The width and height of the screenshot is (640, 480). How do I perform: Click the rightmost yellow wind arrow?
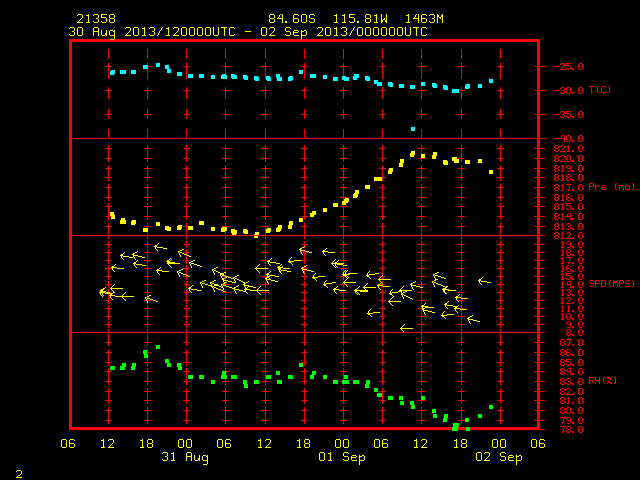click(484, 281)
